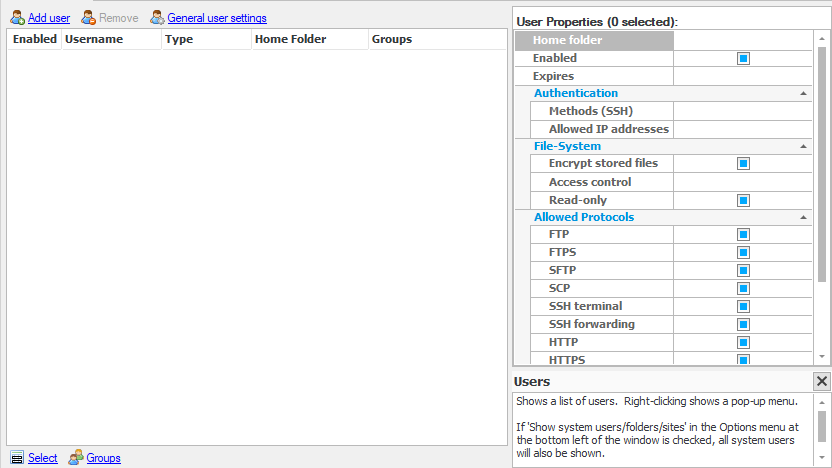Toggle the HTTP protocol checkbox
The image size is (832, 468).
click(x=743, y=343)
